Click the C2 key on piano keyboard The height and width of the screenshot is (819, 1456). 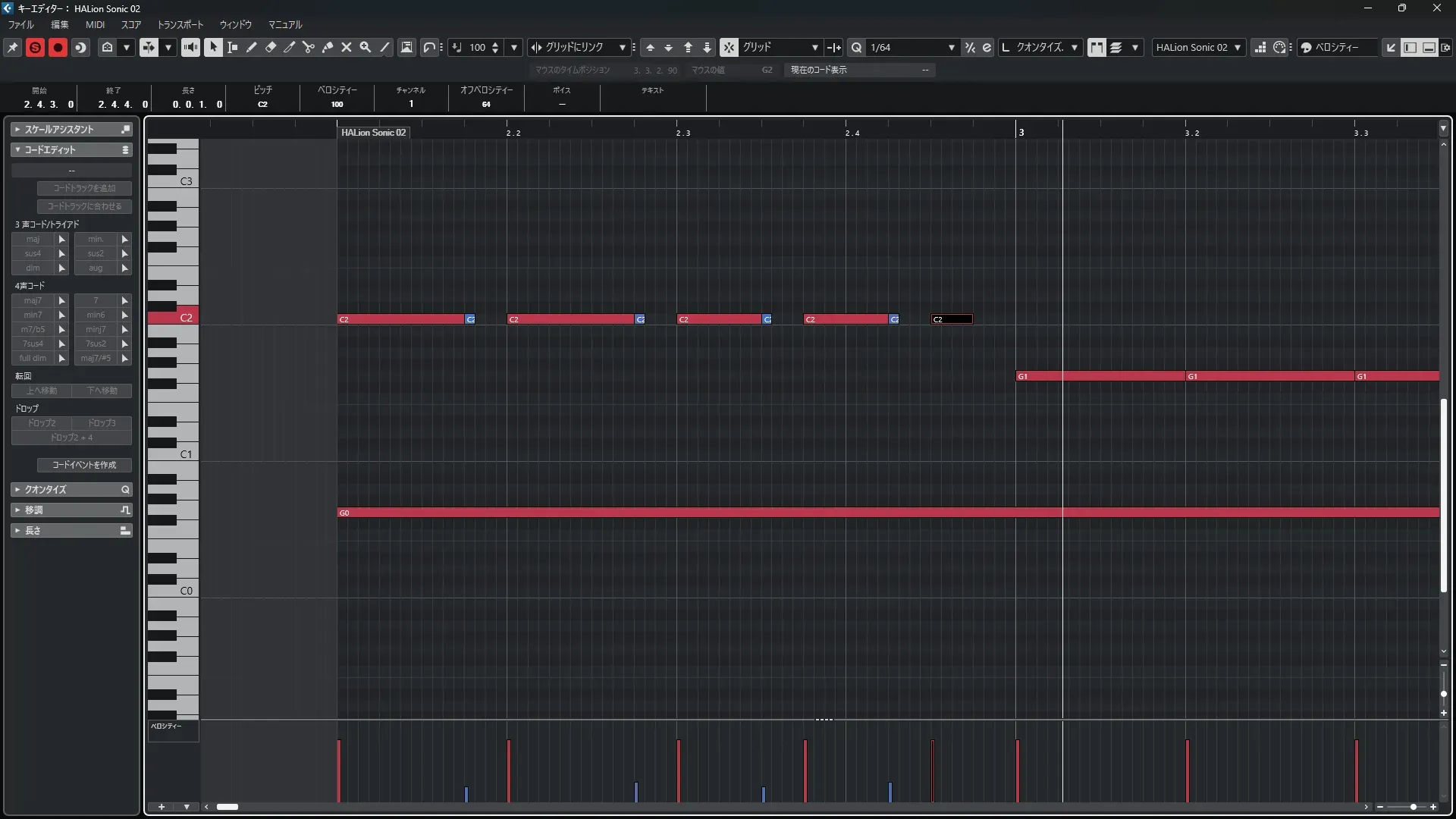click(x=174, y=317)
